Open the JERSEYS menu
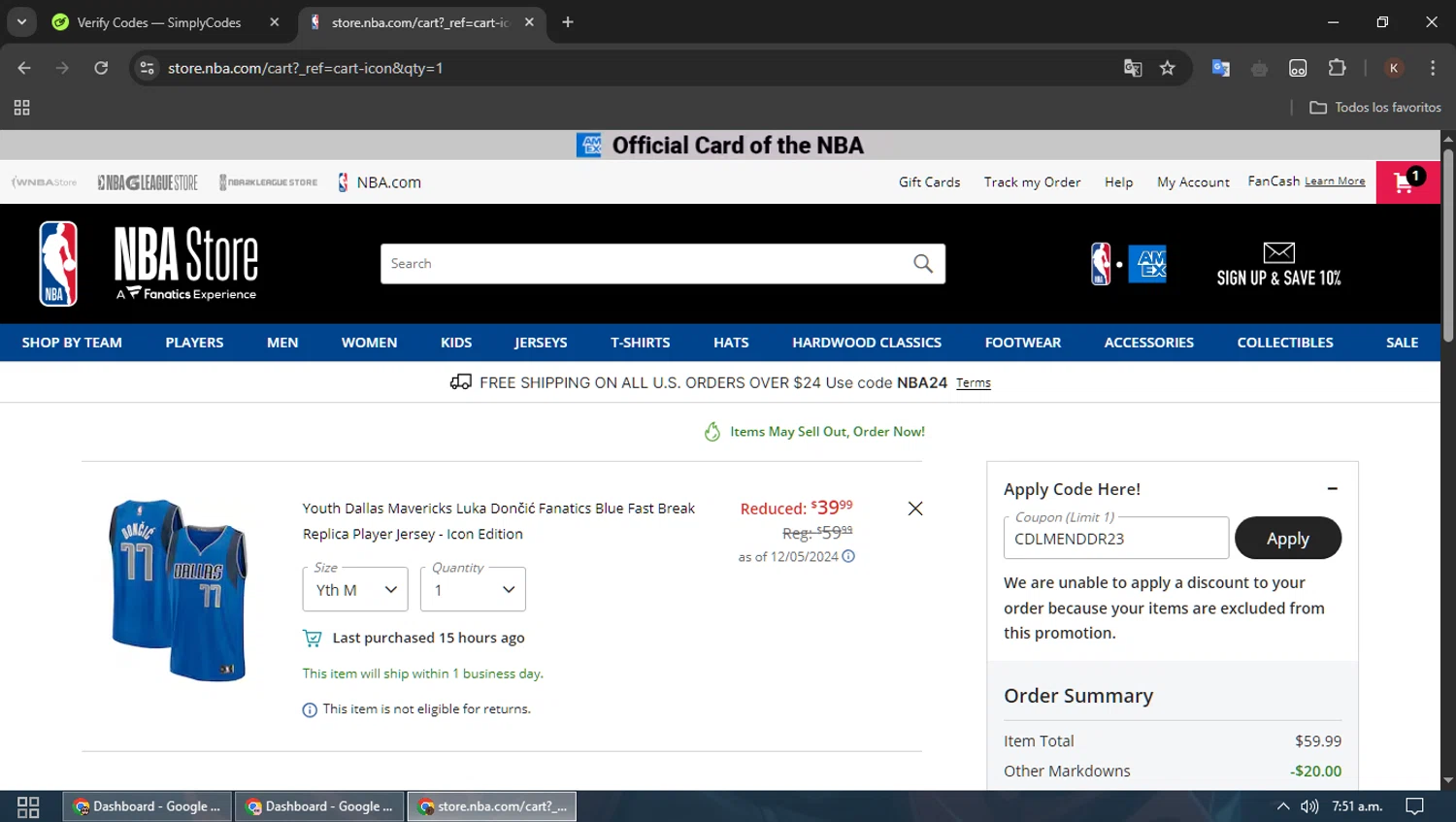 [541, 343]
